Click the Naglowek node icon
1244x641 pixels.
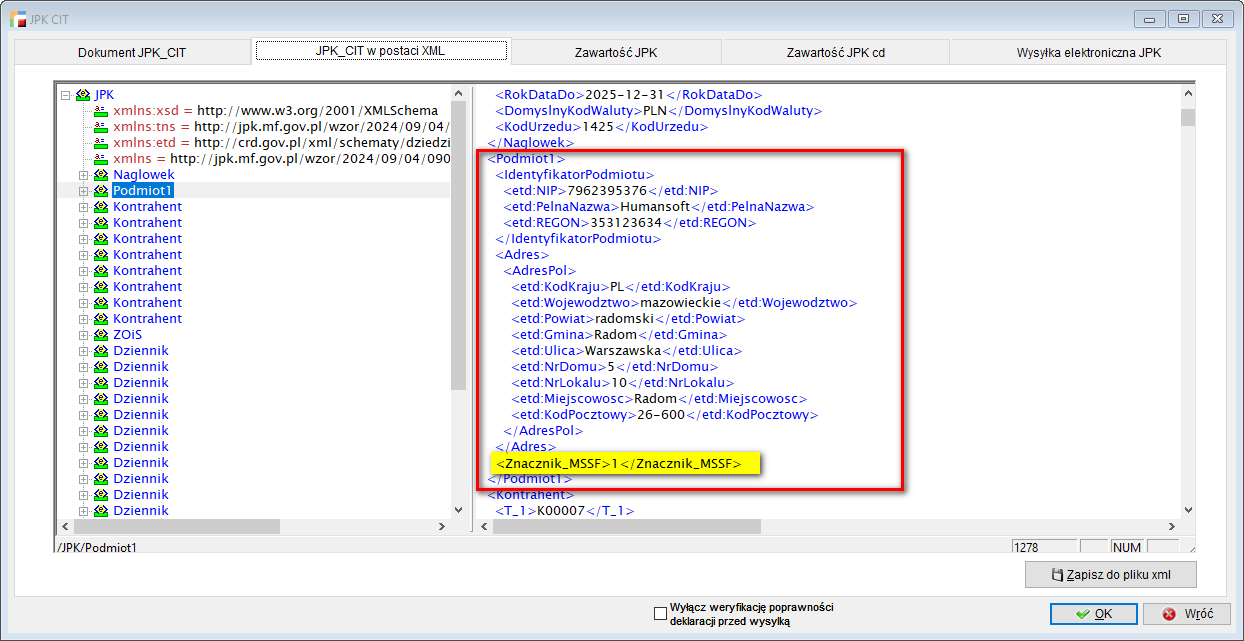[101, 175]
